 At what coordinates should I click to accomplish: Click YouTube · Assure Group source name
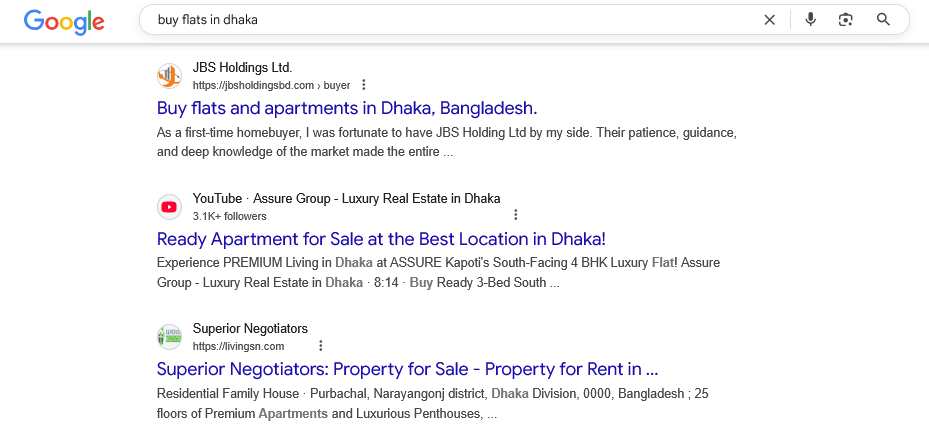346,198
